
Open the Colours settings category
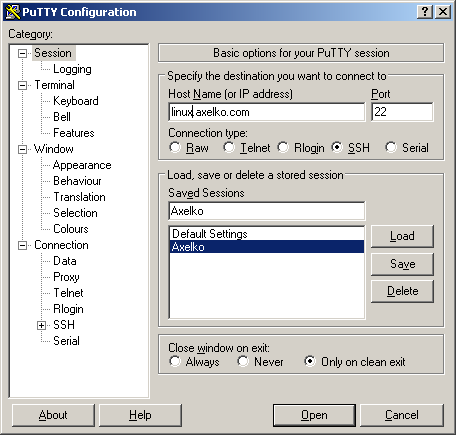pyautogui.click(x=71, y=229)
